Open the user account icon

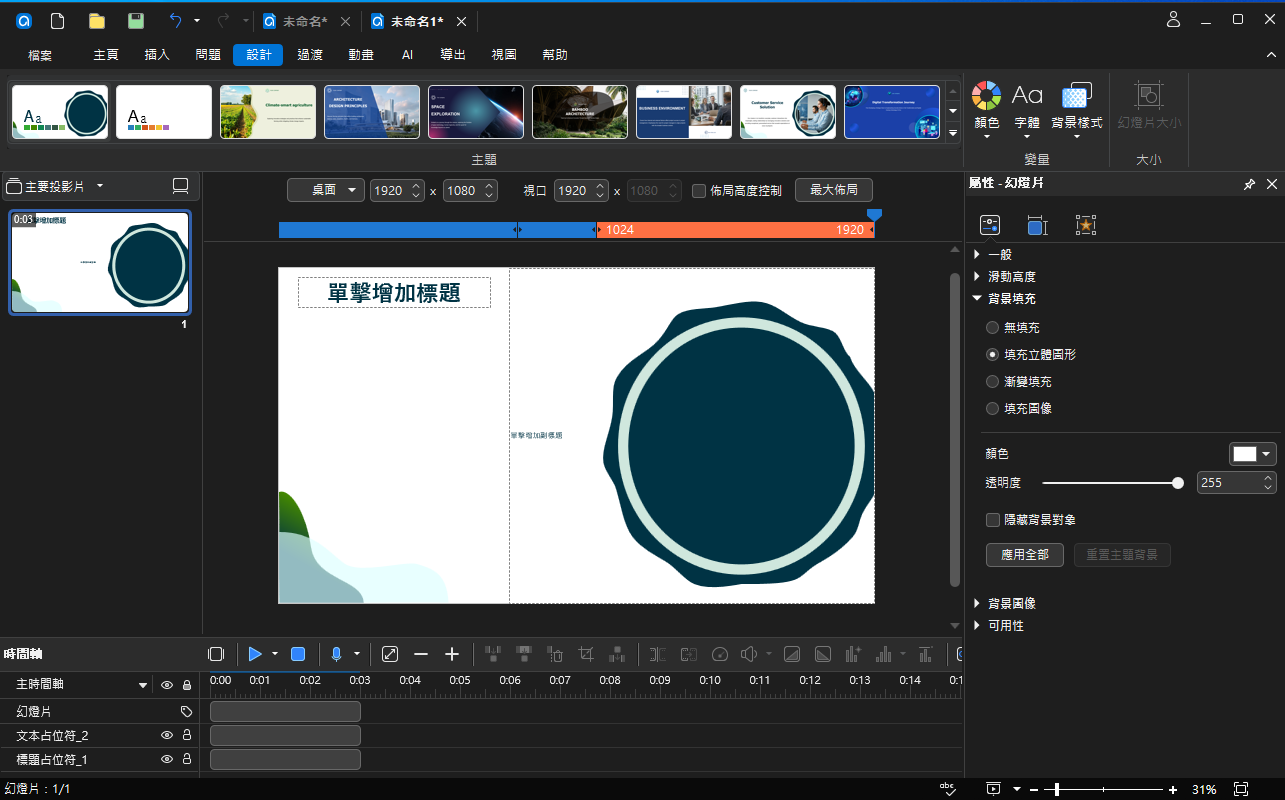pos(1174,20)
